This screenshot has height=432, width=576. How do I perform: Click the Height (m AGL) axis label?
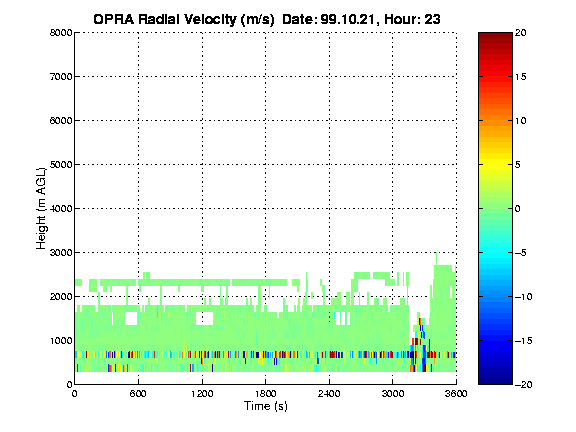click(x=41, y=208)
